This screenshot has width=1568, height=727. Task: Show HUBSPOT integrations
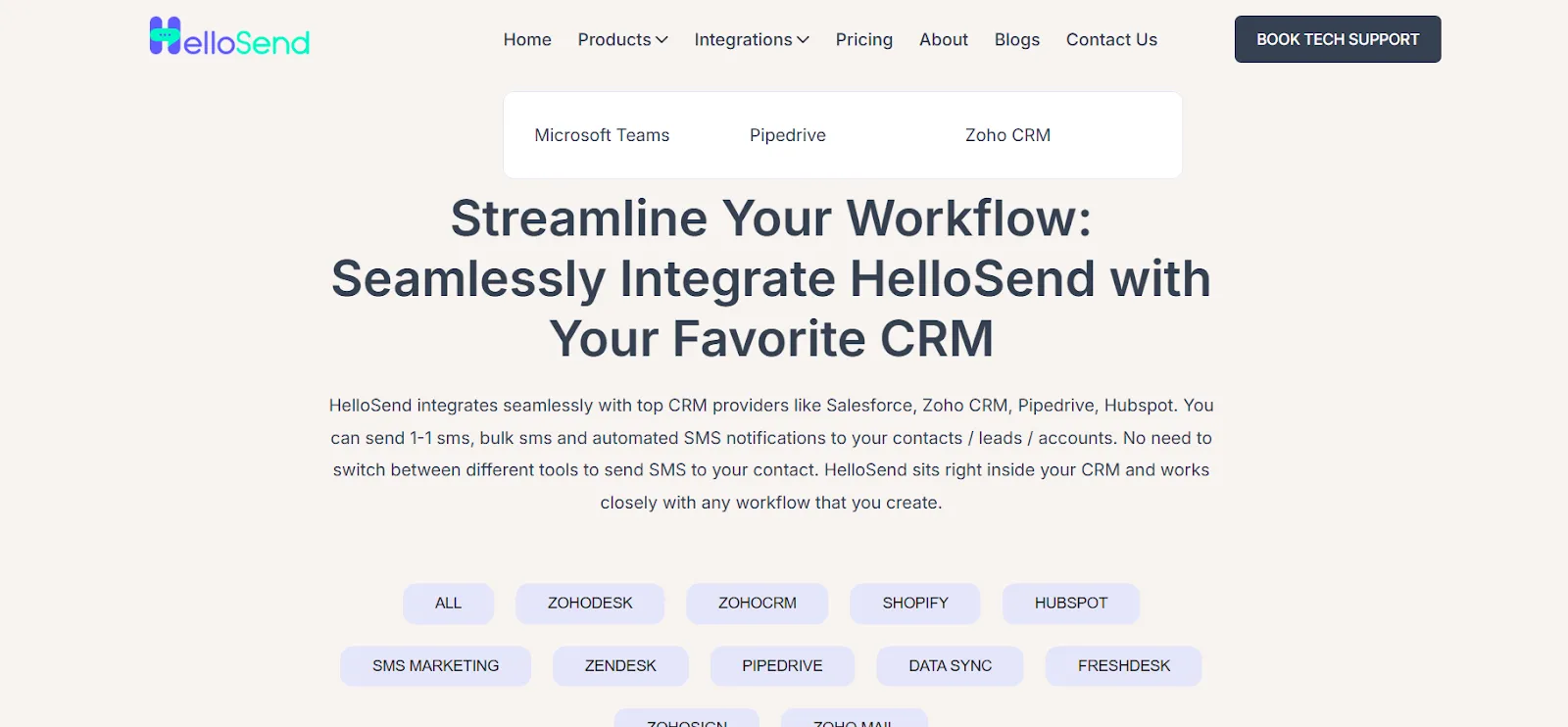[1071, 604]
